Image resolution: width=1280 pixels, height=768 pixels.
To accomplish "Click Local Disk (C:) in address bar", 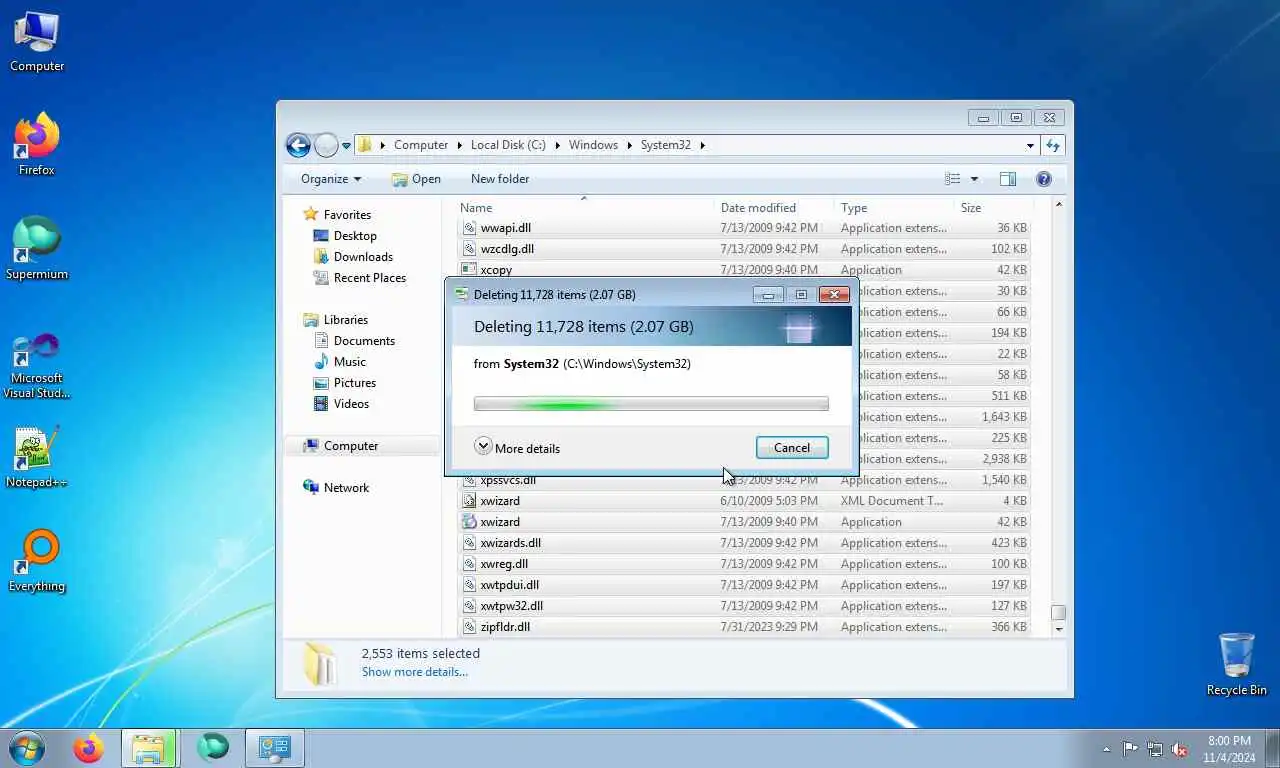I will (508, 145).
